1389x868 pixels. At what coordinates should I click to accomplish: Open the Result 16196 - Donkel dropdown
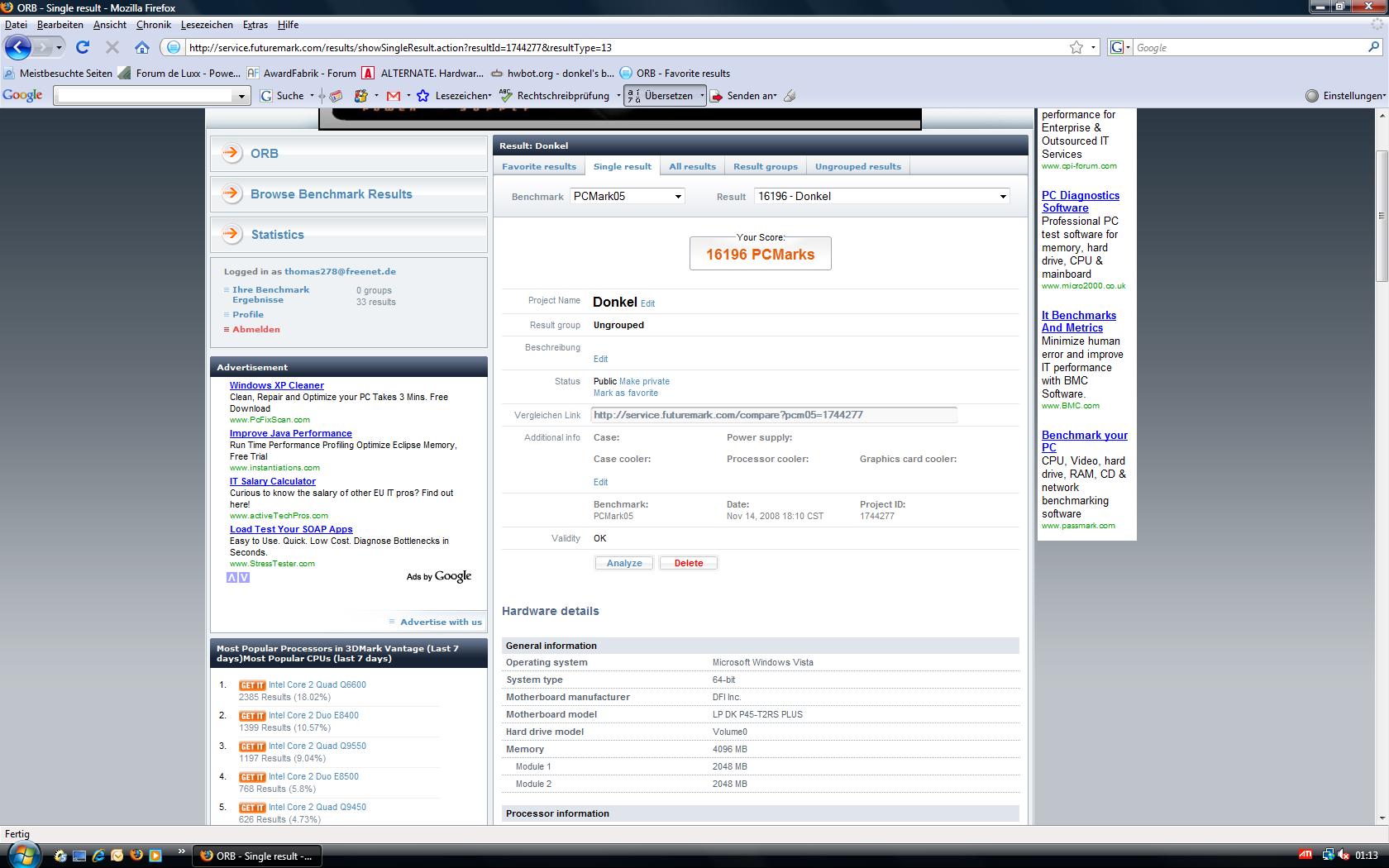[x=882, y=196]
